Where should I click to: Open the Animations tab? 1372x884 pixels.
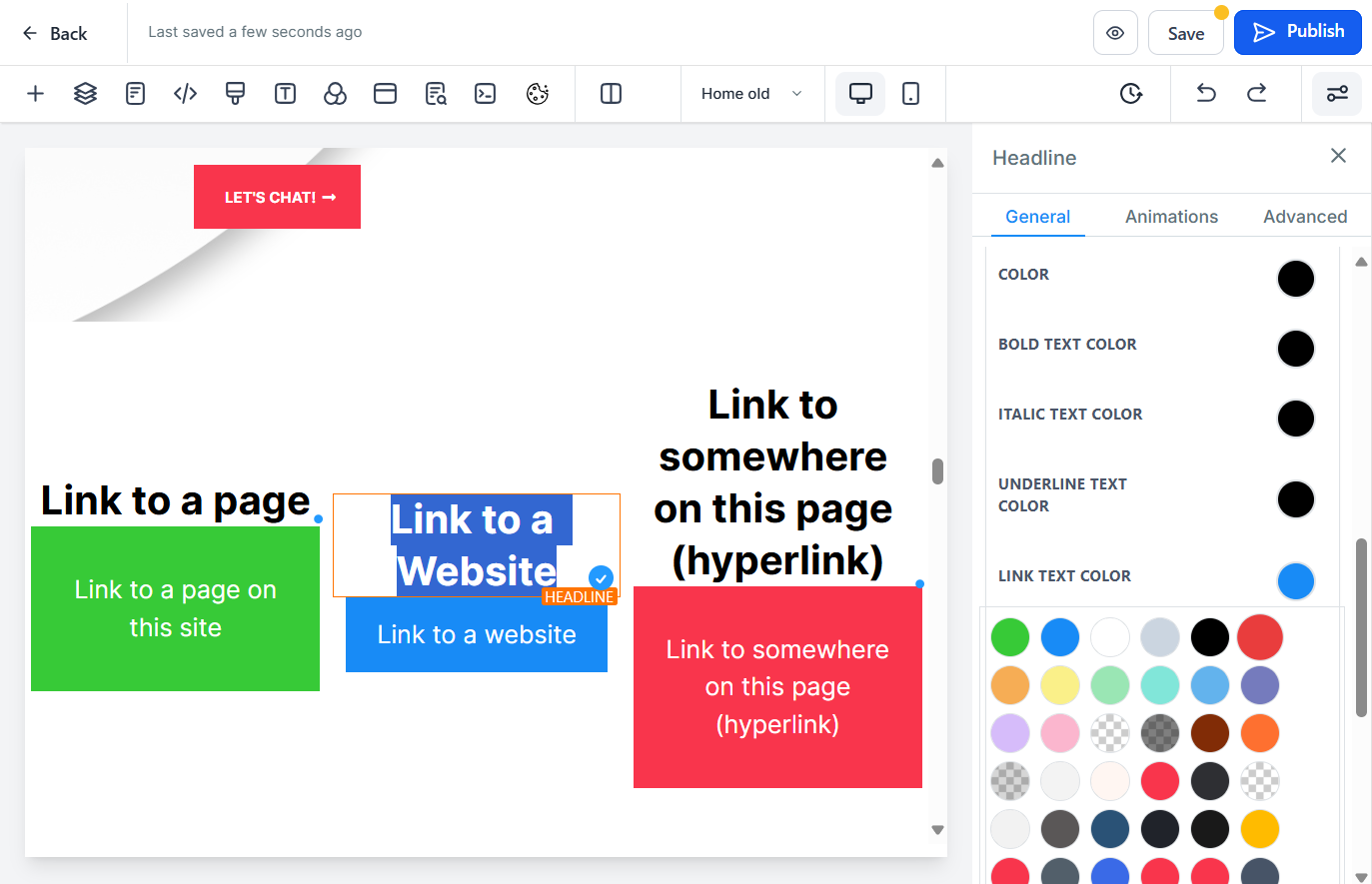point(1171,217)
